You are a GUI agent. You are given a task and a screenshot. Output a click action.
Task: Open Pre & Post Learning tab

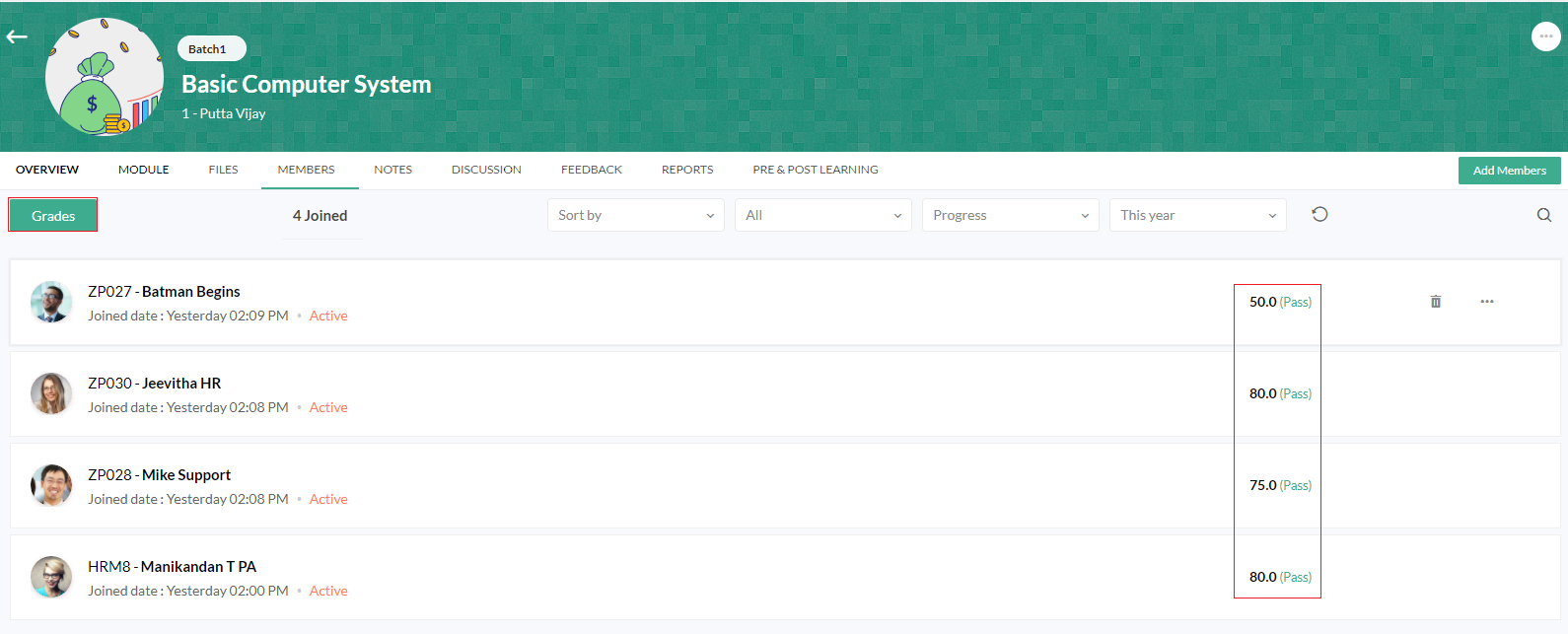pyautogui.click(x=816, y=170)
